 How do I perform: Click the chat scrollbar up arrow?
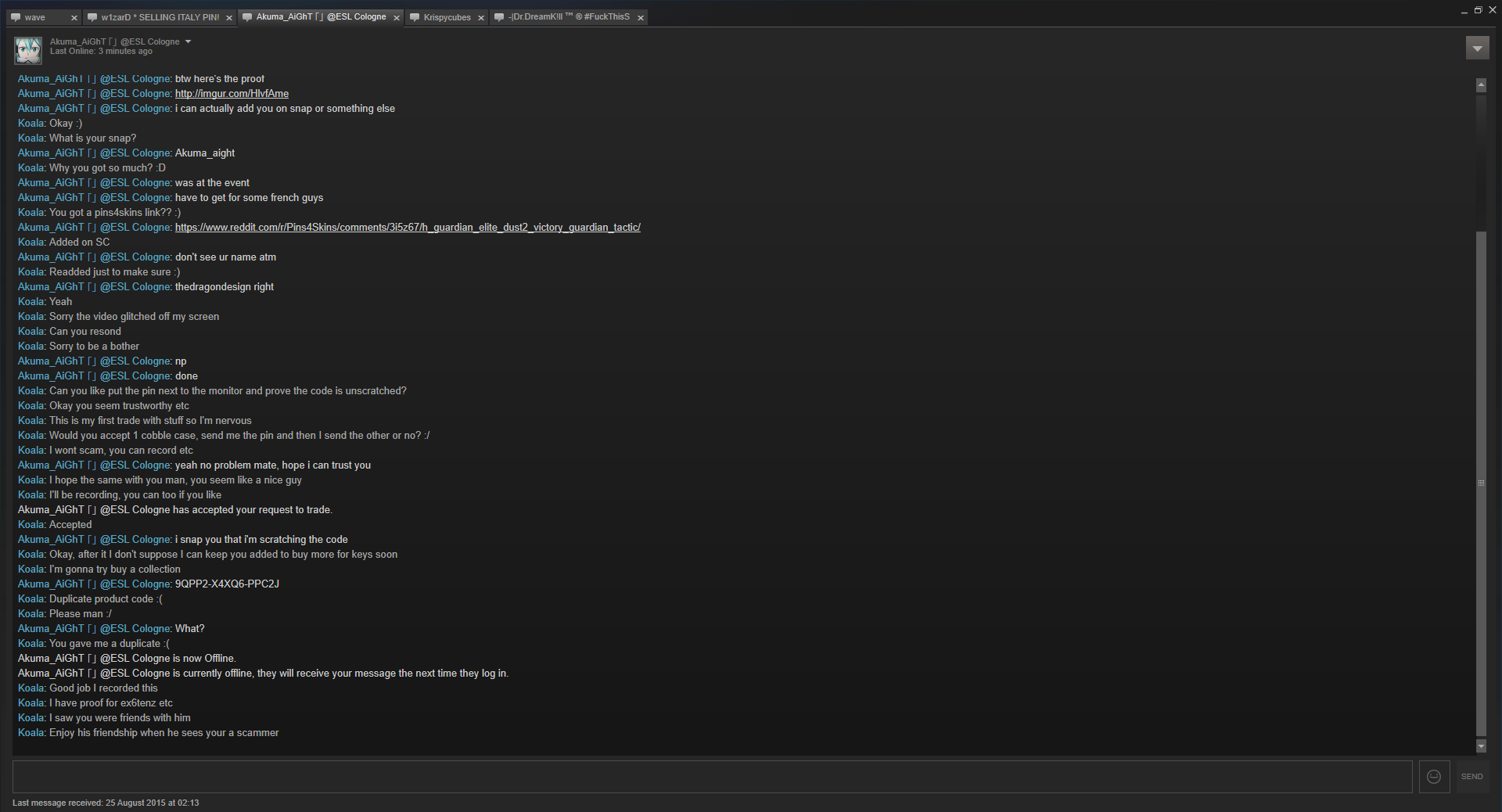[1481, 84]
